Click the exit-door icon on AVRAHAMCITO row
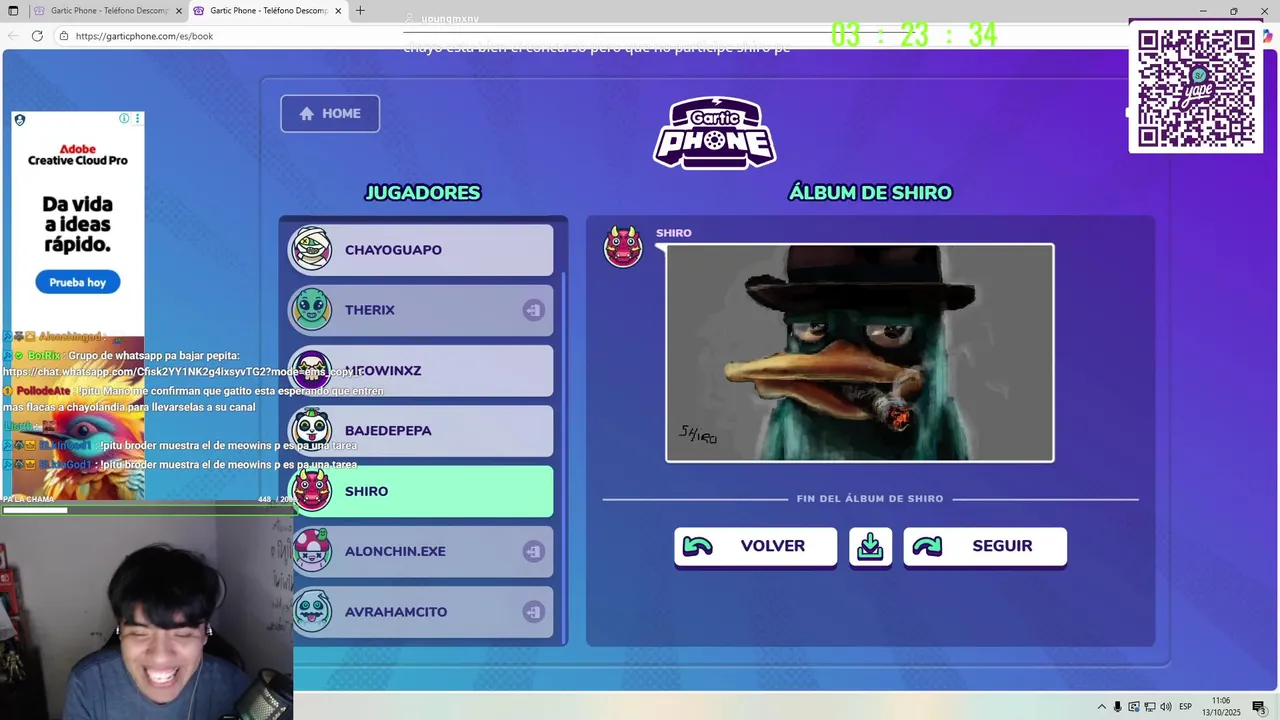 [533, 612]
